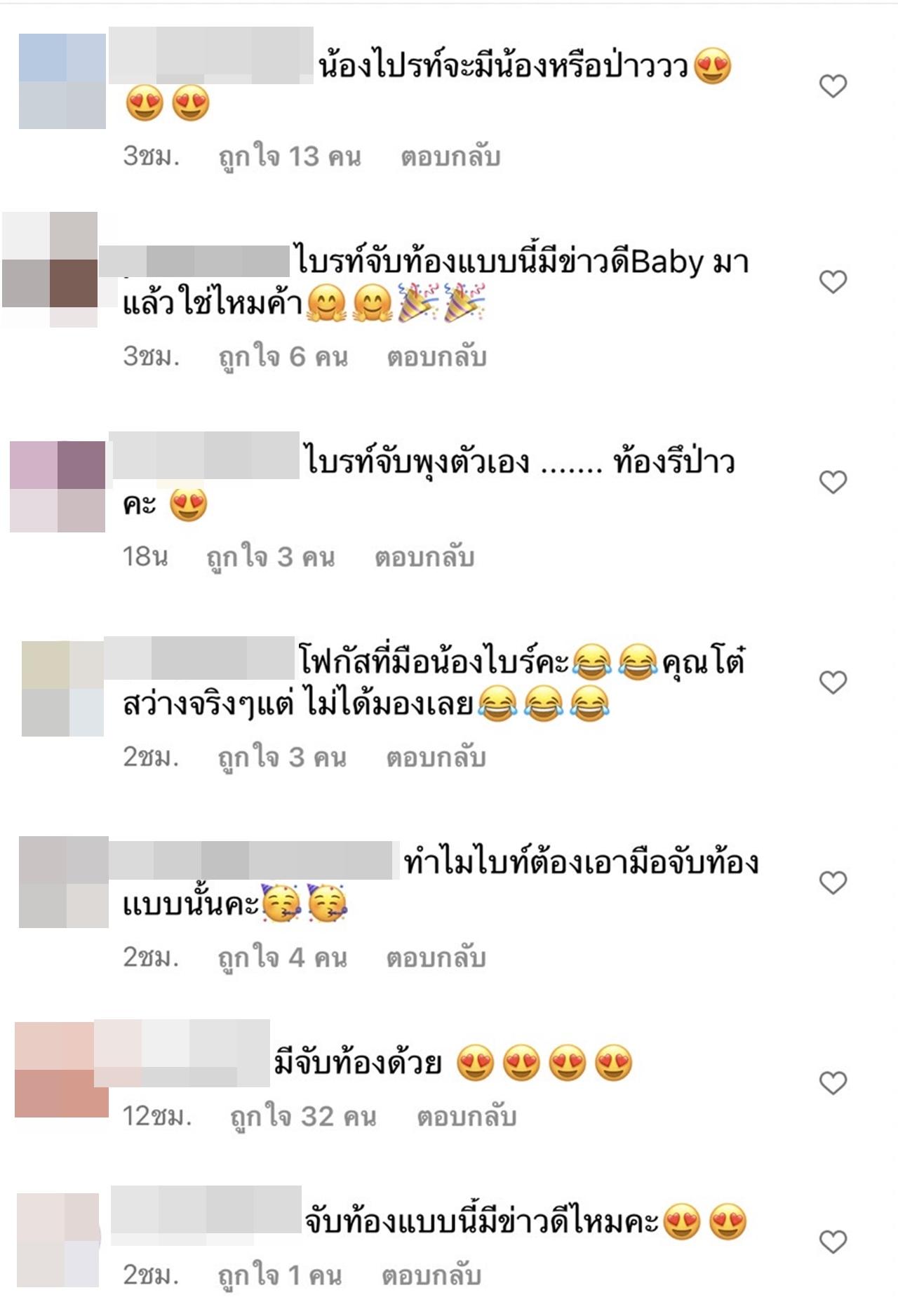
Task: Like the comment posted 18น ago
Action: (833, 482)
